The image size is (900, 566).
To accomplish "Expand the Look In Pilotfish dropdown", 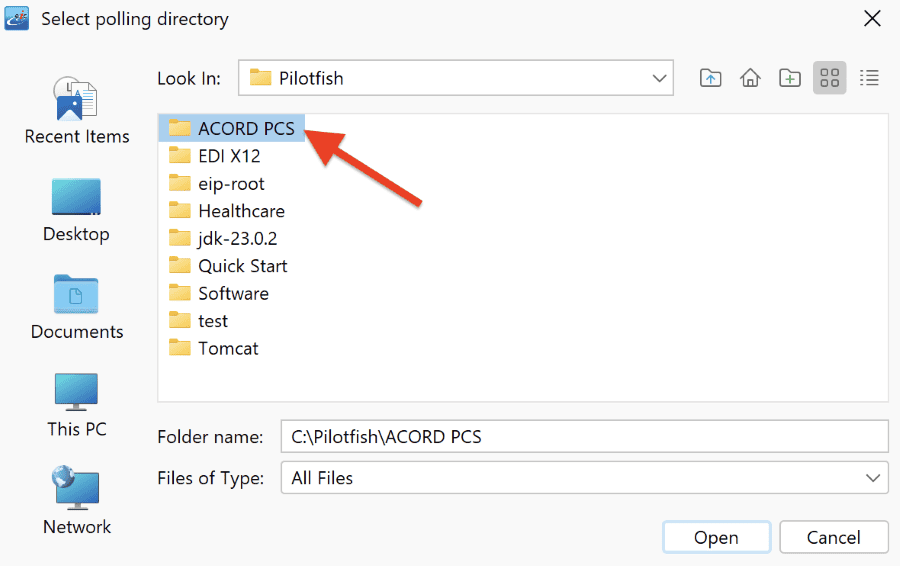I will (x=456, y=77).
